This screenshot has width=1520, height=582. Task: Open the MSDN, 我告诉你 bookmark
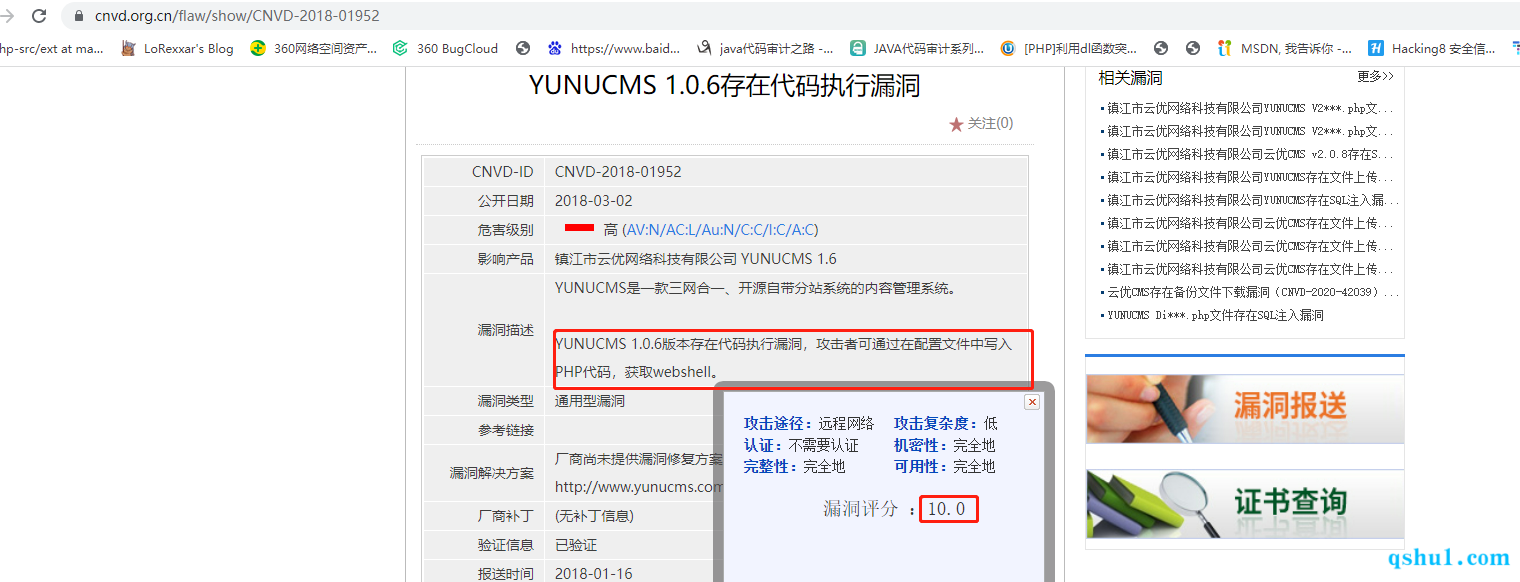tap(1285, 48)
